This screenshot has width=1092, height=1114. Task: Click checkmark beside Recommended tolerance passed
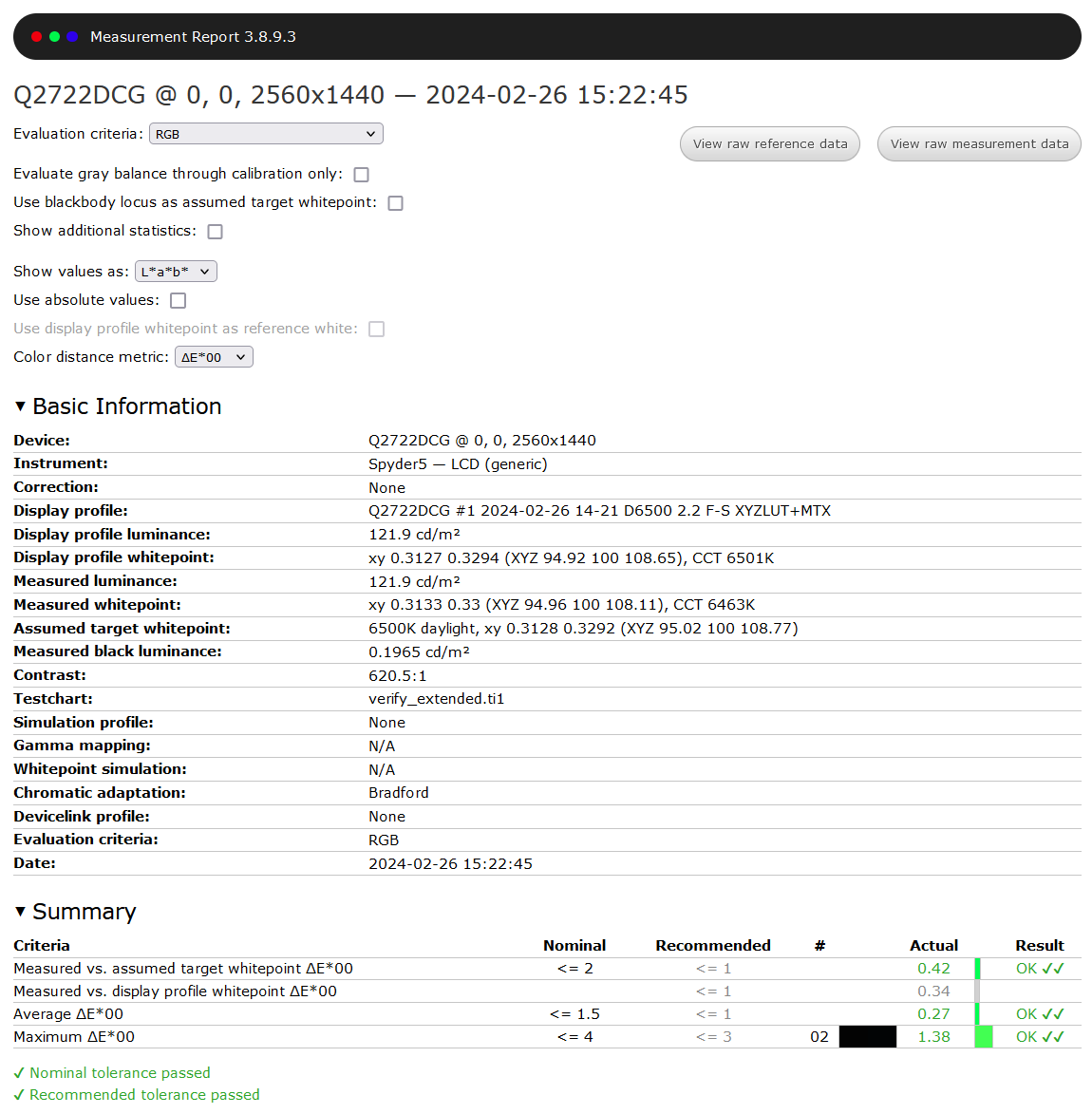click(19, 1095)
